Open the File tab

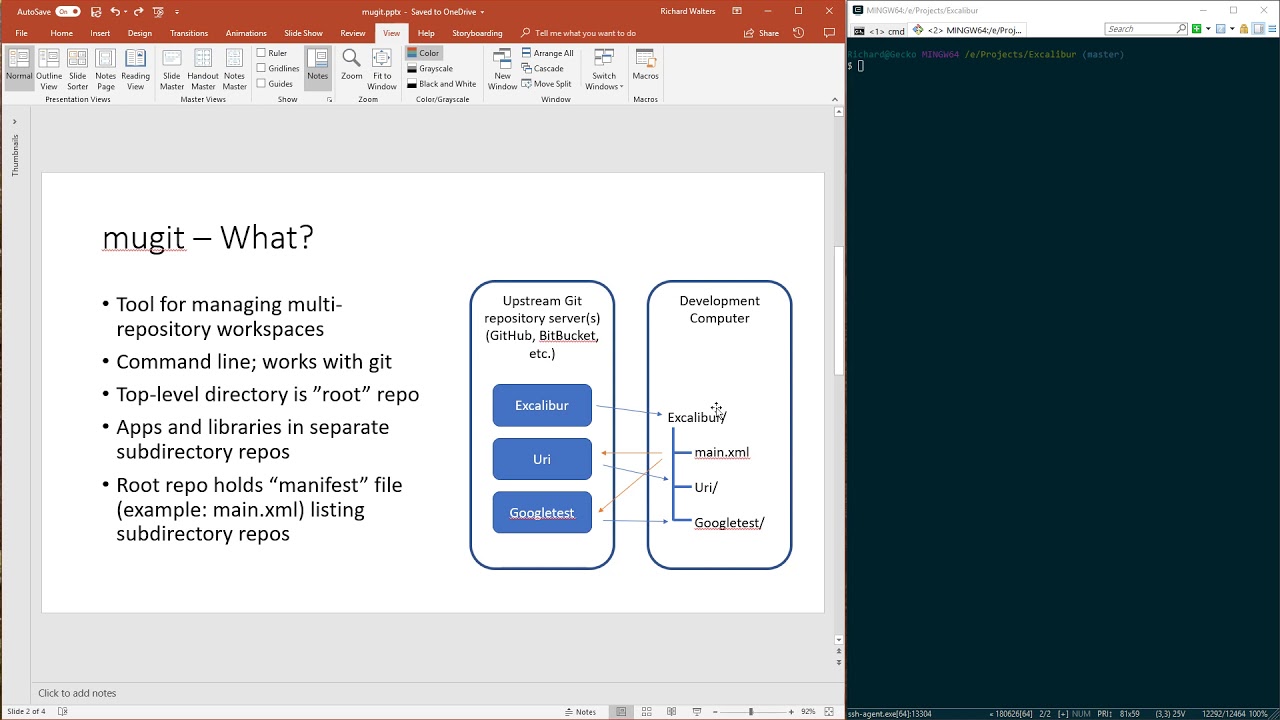pyautogui.click(x=21, y=33)
